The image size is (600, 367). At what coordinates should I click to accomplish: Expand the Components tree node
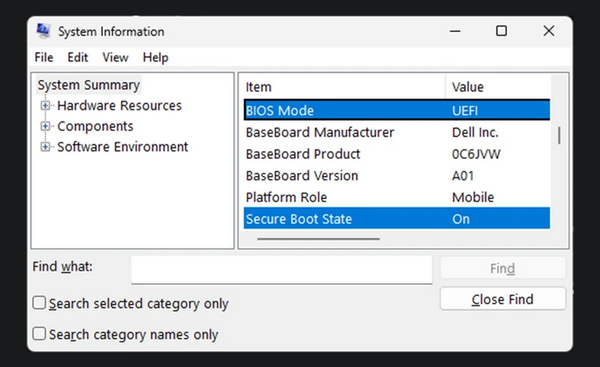[x=45, y=126]
